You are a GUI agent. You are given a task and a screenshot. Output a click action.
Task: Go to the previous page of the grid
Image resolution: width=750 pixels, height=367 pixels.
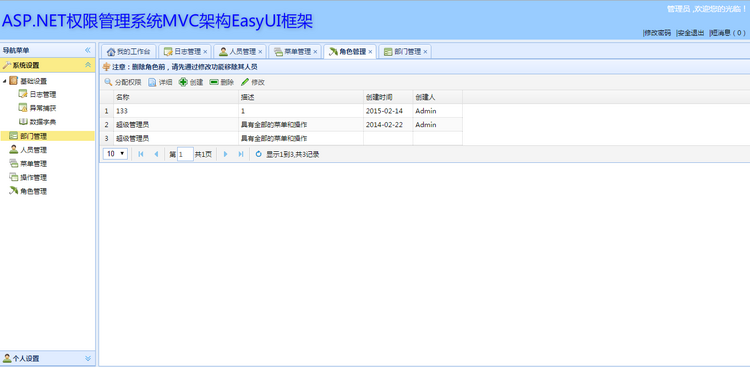[156, 154]
